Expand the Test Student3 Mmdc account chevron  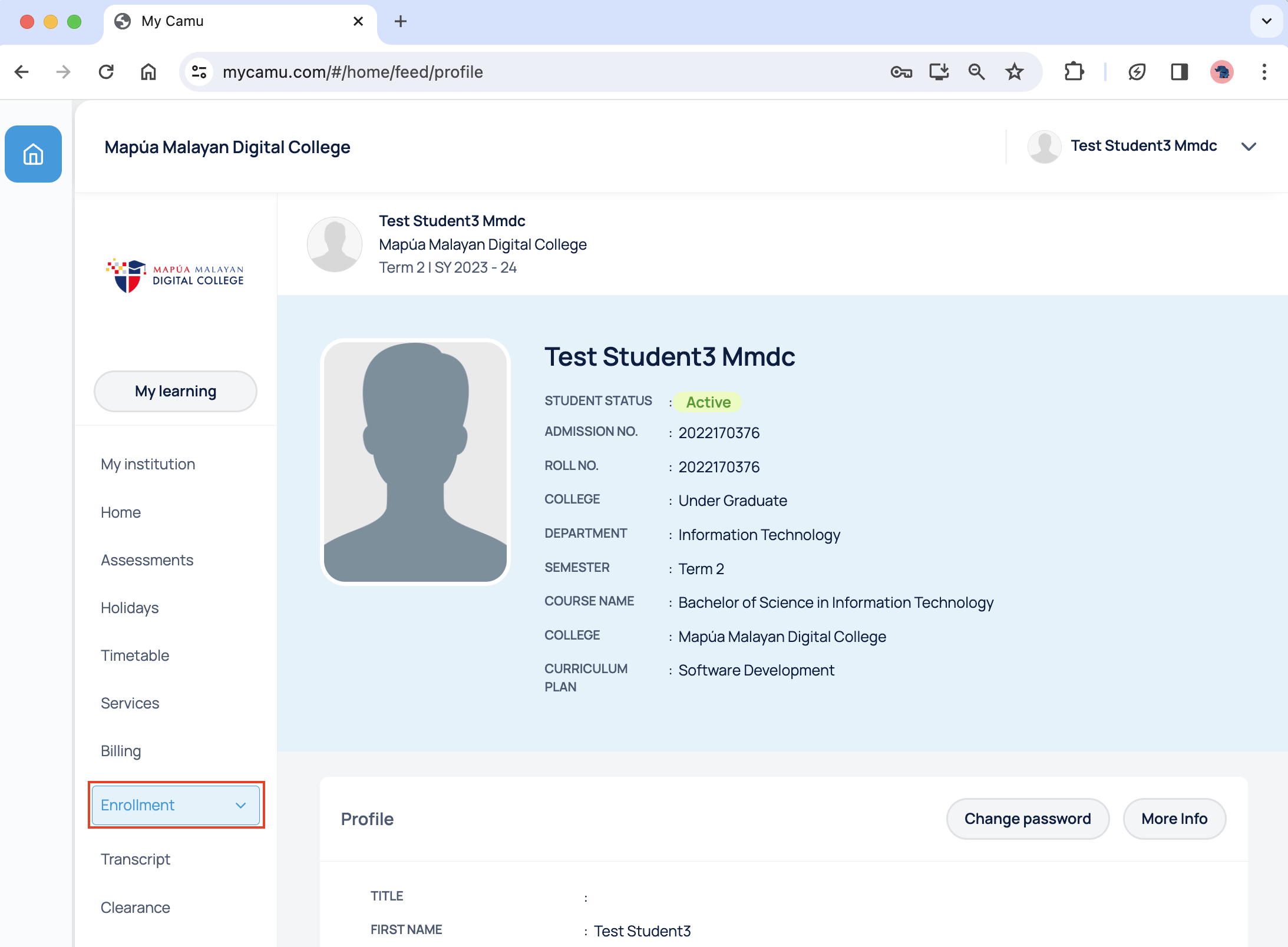(x=1249, y=146)
